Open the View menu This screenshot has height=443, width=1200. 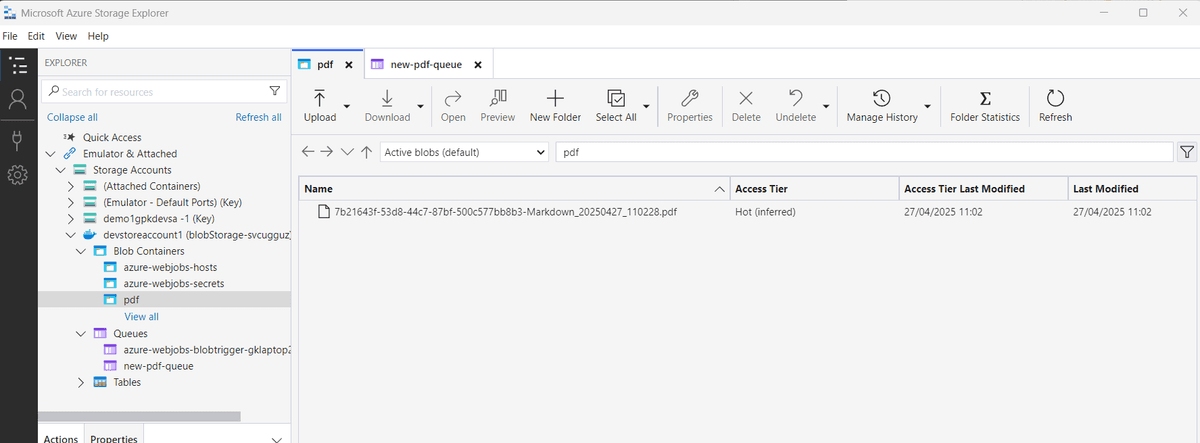coord(66,36)
